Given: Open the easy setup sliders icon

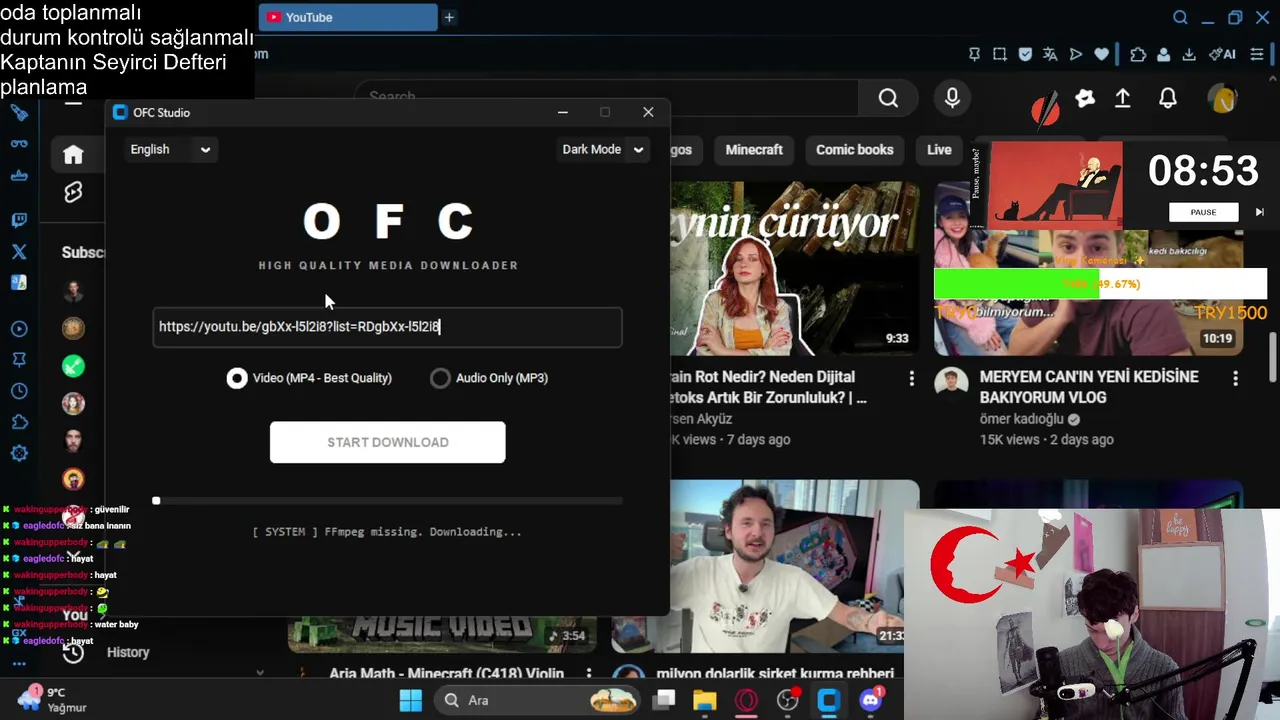Looking at the screenshot, I should [x=1258, y=54].
